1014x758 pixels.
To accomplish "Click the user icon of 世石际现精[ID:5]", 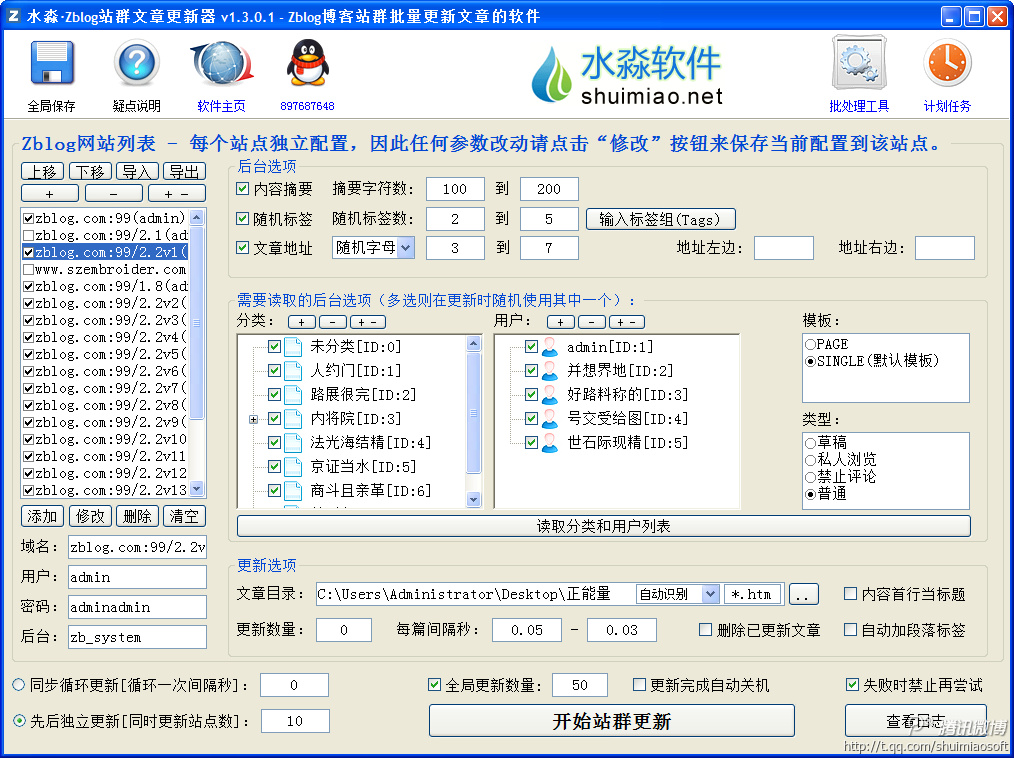I will 550,443.
